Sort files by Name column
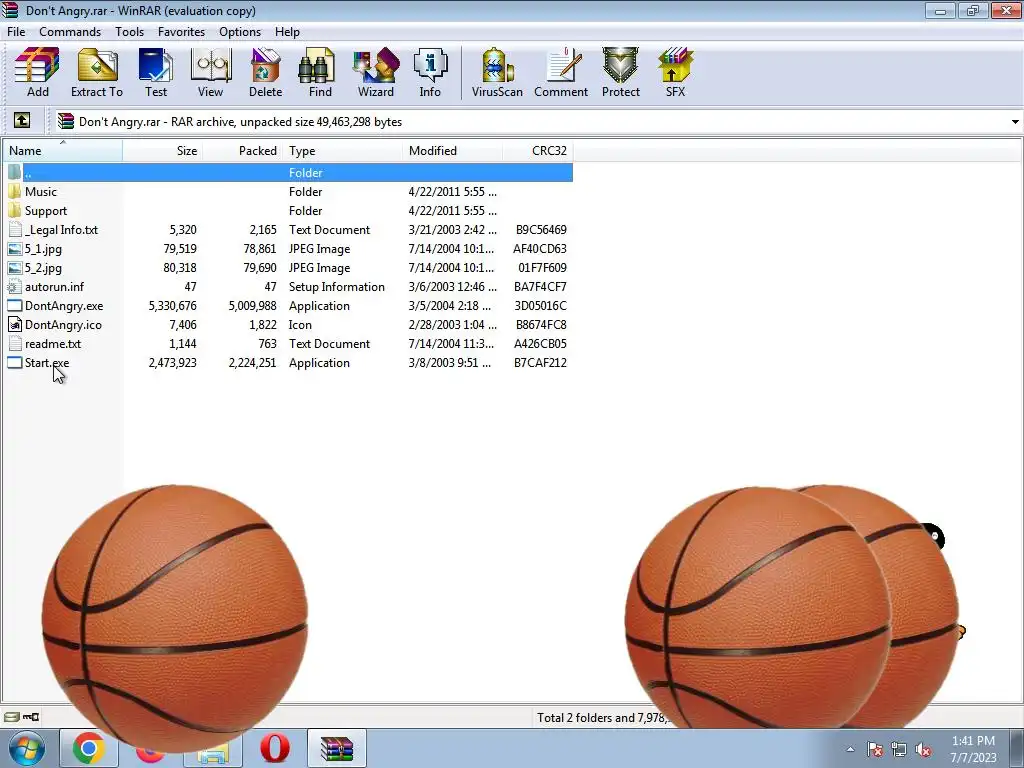 [63, 151]
